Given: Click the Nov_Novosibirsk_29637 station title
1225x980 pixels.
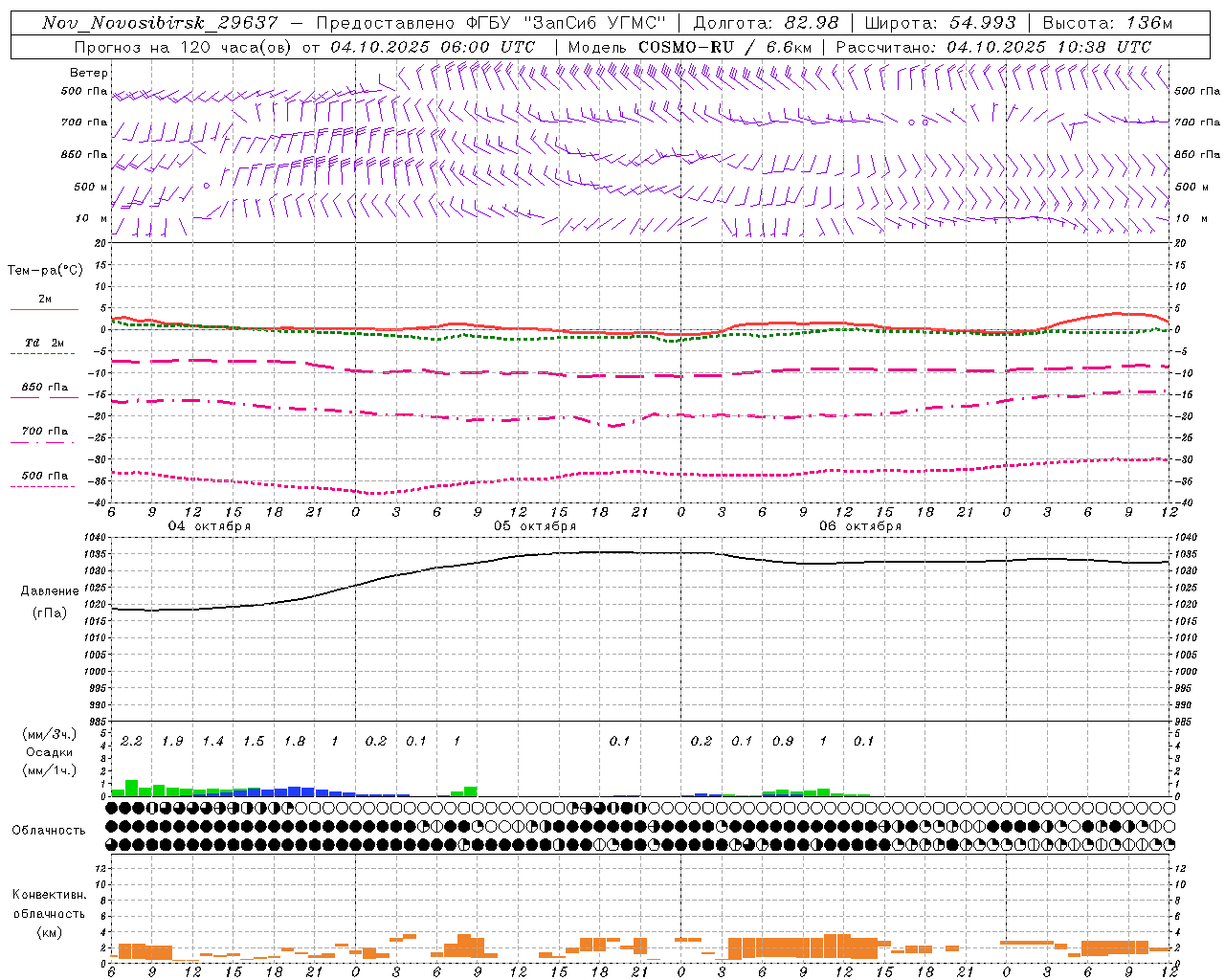Looking at the screenshot, I should tap(160, 23).
